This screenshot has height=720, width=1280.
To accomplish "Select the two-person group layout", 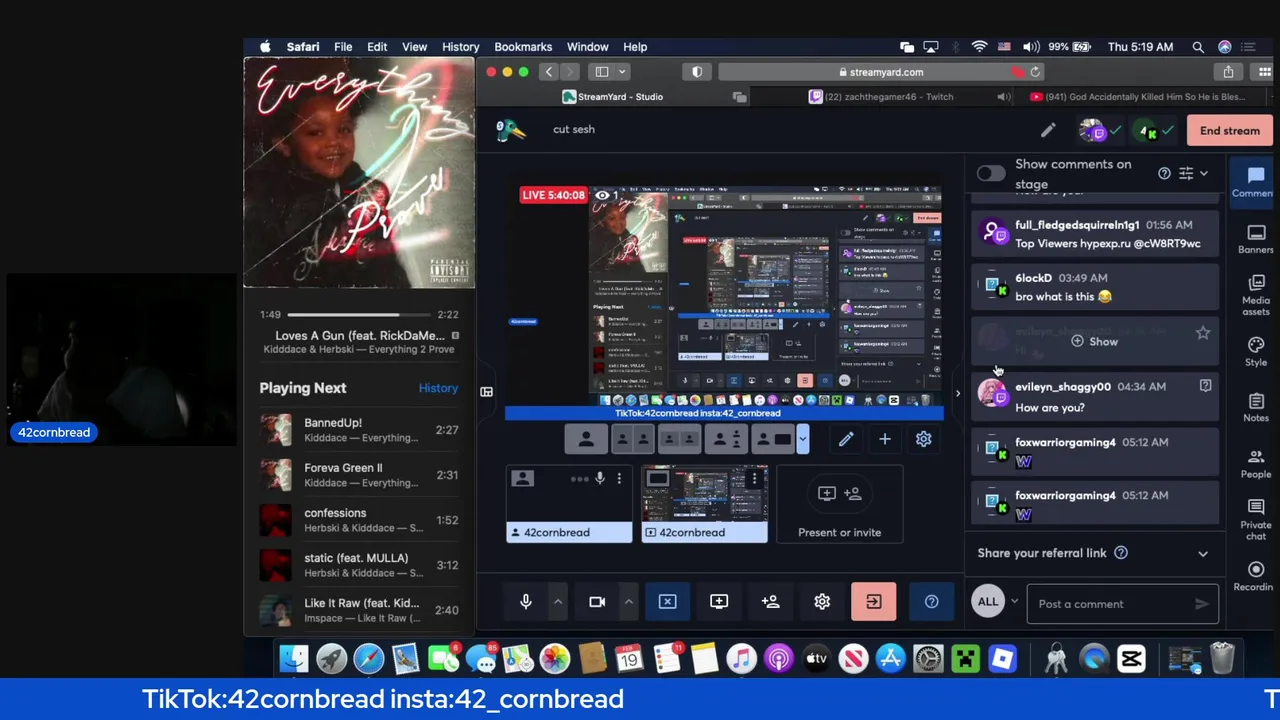I will [x=679, y=439].
